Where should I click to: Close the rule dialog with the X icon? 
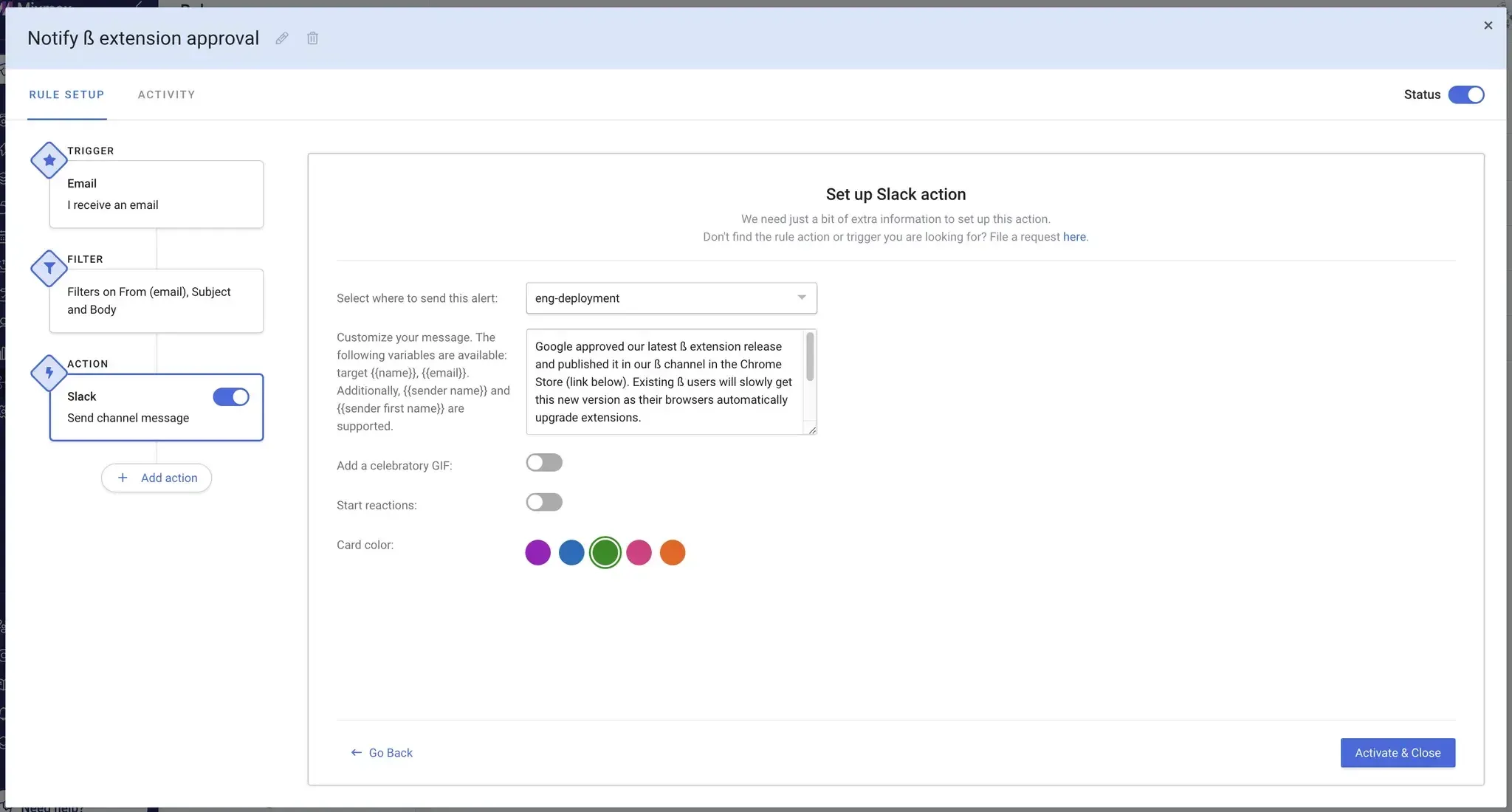pyautogui.click(x=1488, y=25)
